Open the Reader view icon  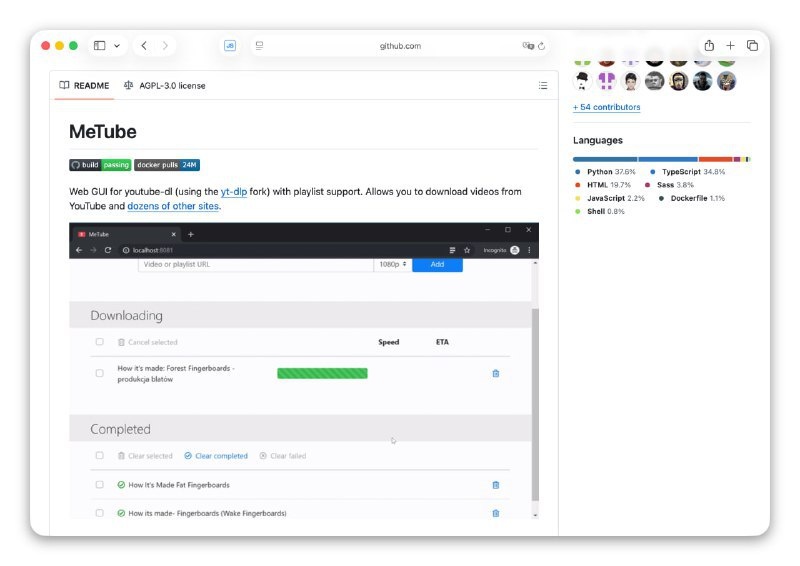click(x=259, y=46)
